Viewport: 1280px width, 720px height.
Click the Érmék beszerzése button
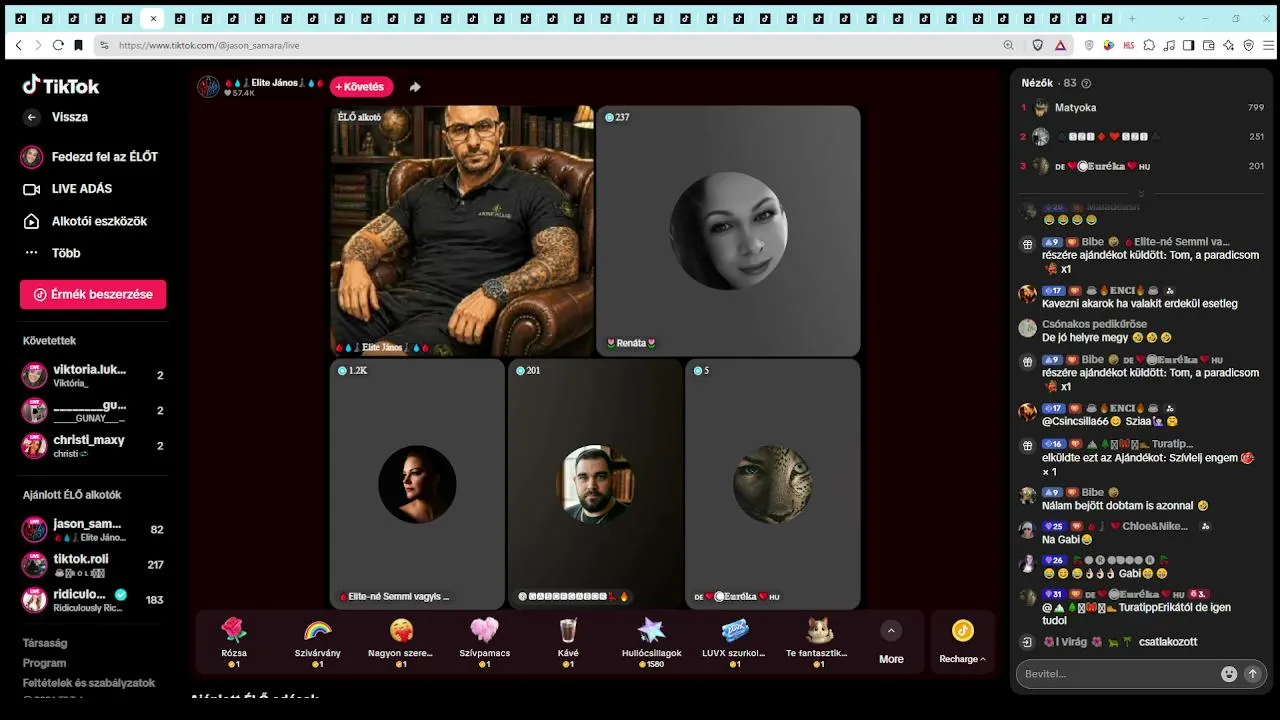[93, 294]
